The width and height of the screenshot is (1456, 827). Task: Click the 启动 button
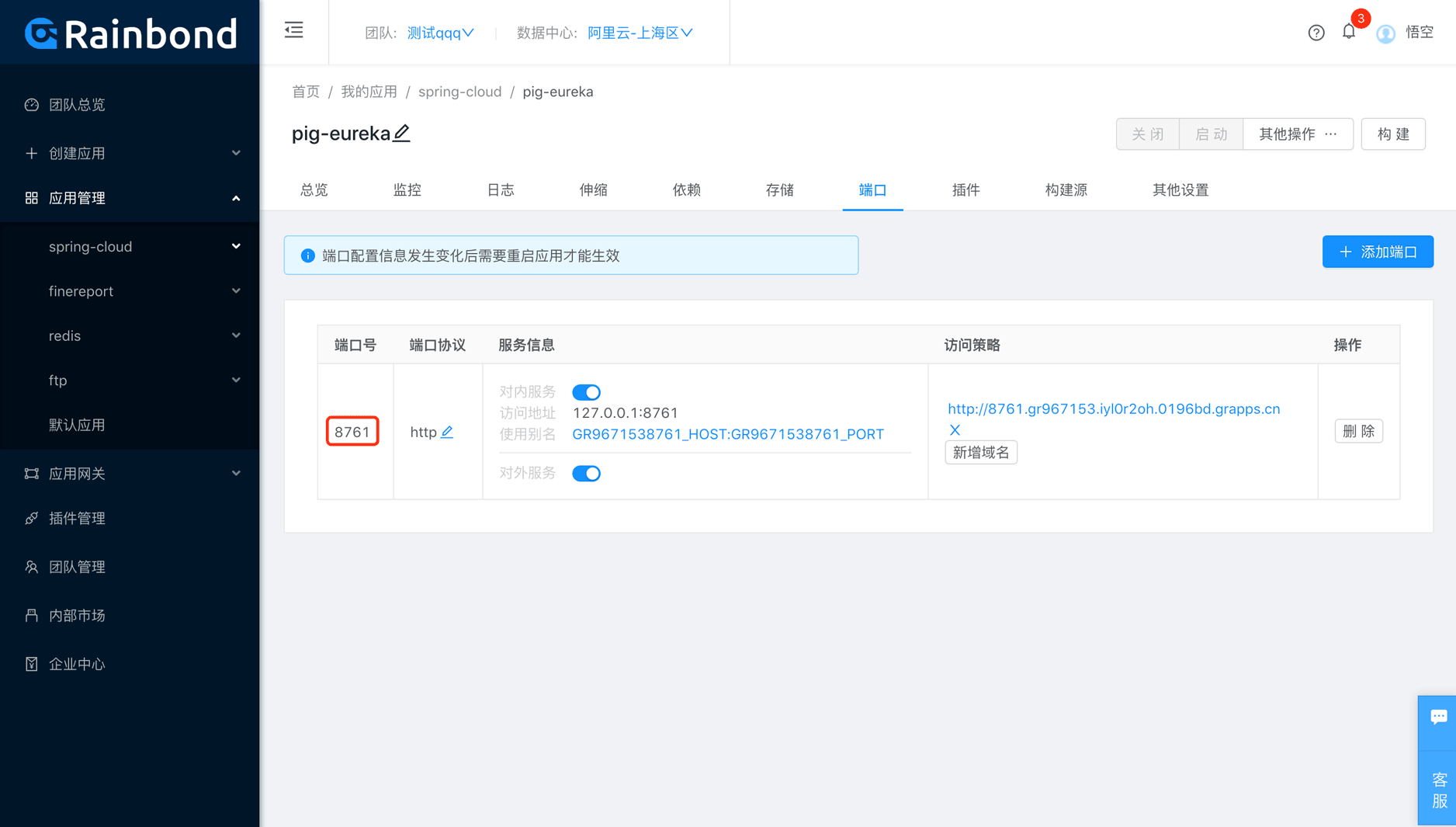1211,134
